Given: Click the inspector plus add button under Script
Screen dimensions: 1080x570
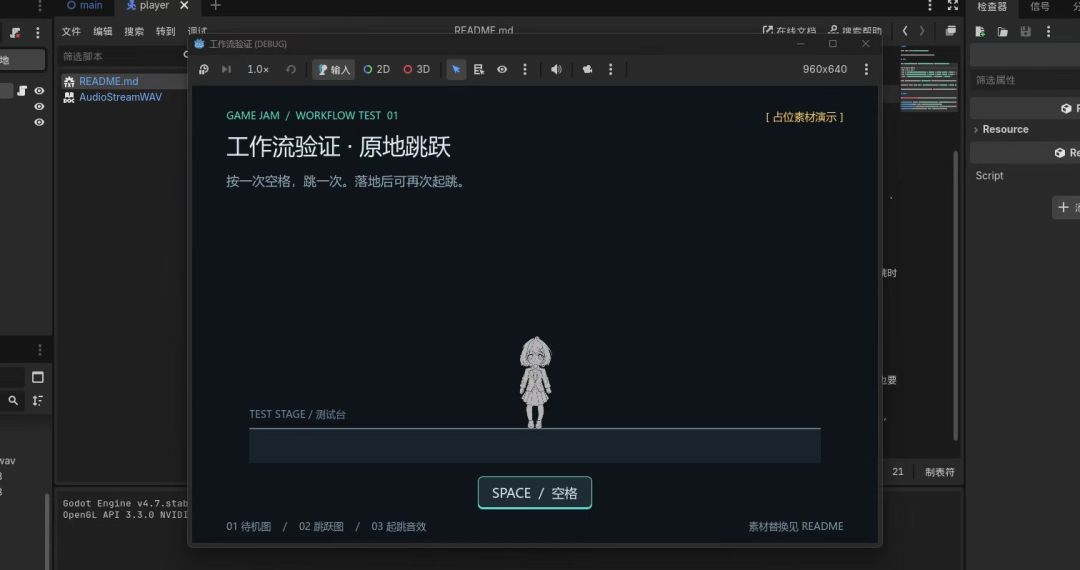Looking at the screenshot, I should pos(1066,207).
